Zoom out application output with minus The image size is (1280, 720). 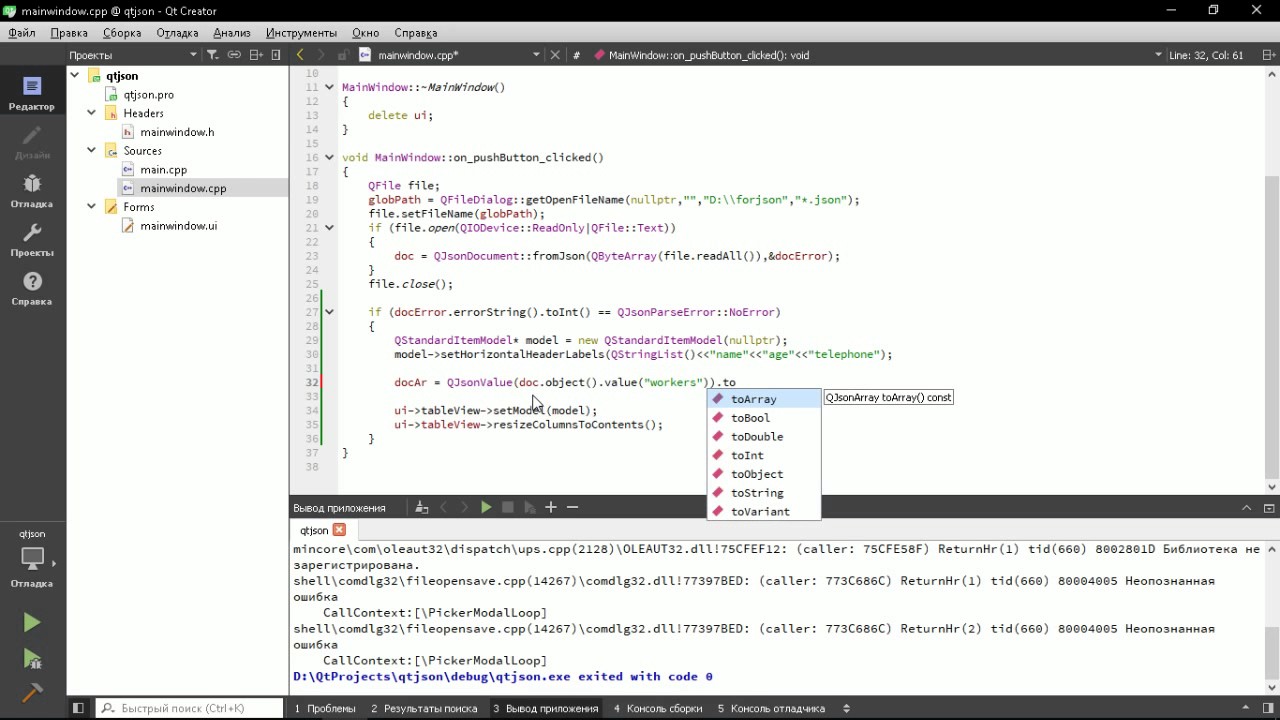[x=572, y=508]
